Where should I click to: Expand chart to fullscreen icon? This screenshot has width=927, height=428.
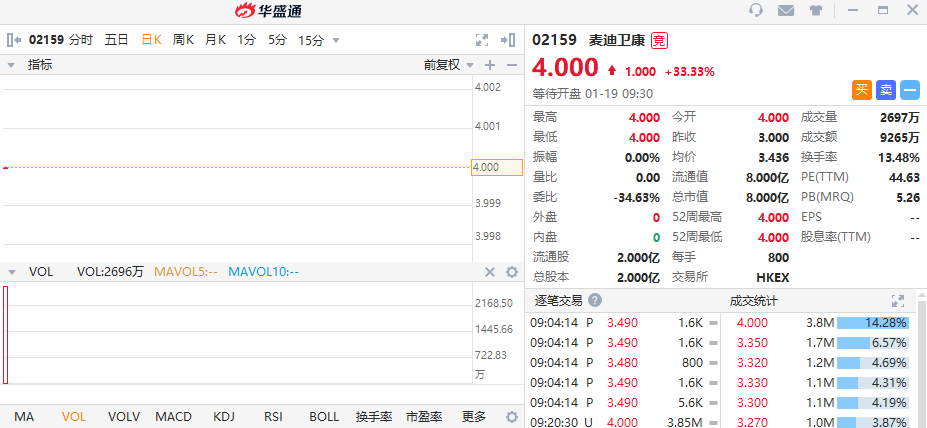[x=482, y=40]
